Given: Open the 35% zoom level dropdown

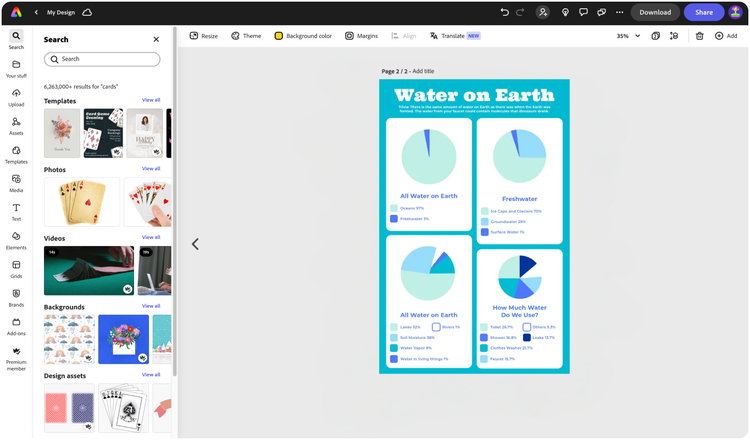Looking at the screenshot, I should [x=628, y=36].
